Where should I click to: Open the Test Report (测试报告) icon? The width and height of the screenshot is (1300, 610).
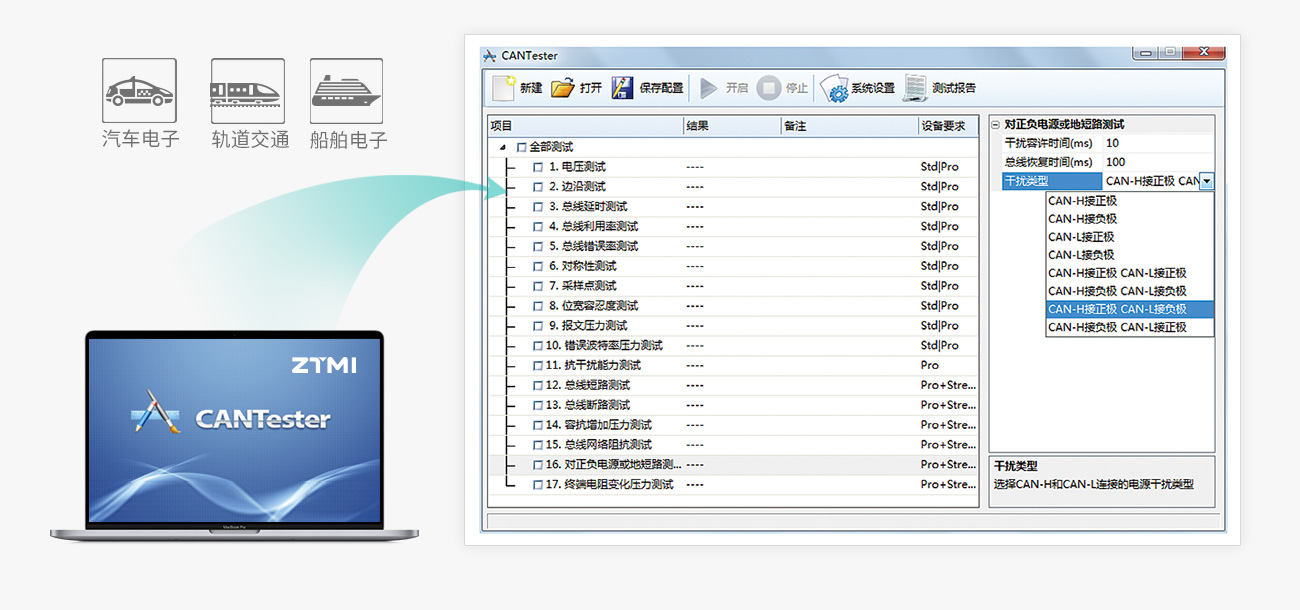tap(915, 88)
